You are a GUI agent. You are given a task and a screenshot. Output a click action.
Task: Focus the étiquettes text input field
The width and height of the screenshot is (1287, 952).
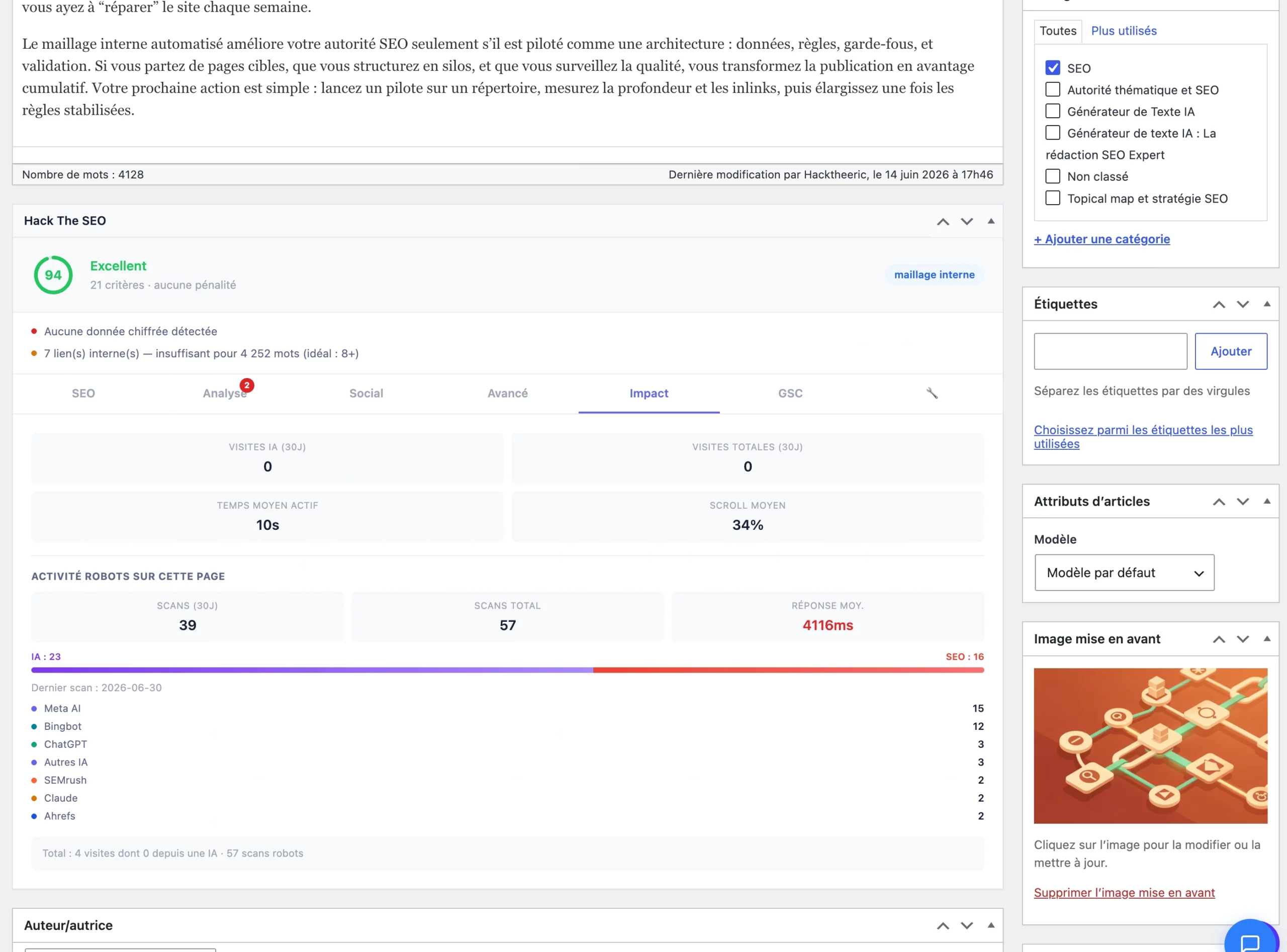click(x=1110, y=351)
